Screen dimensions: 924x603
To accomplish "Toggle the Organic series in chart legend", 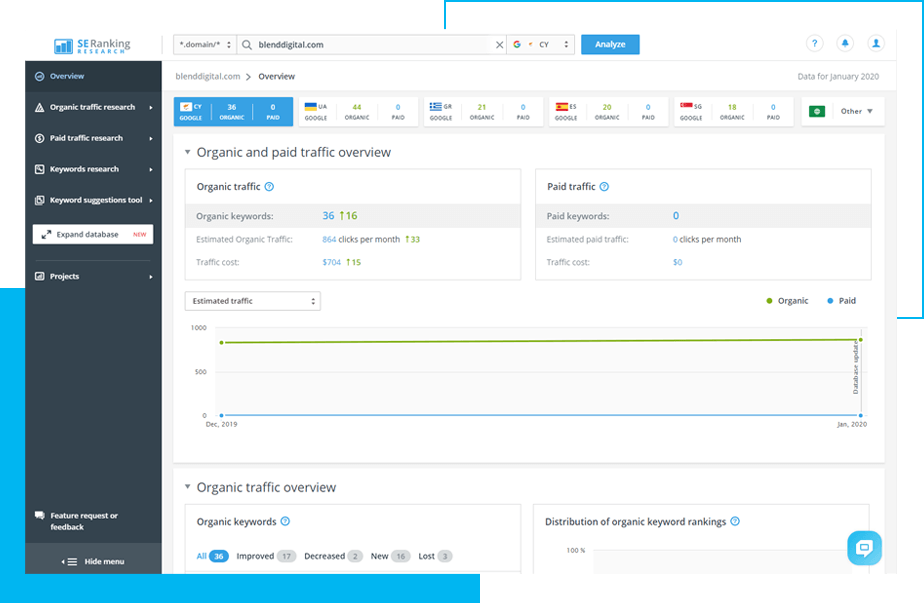I will coord(787,301).
